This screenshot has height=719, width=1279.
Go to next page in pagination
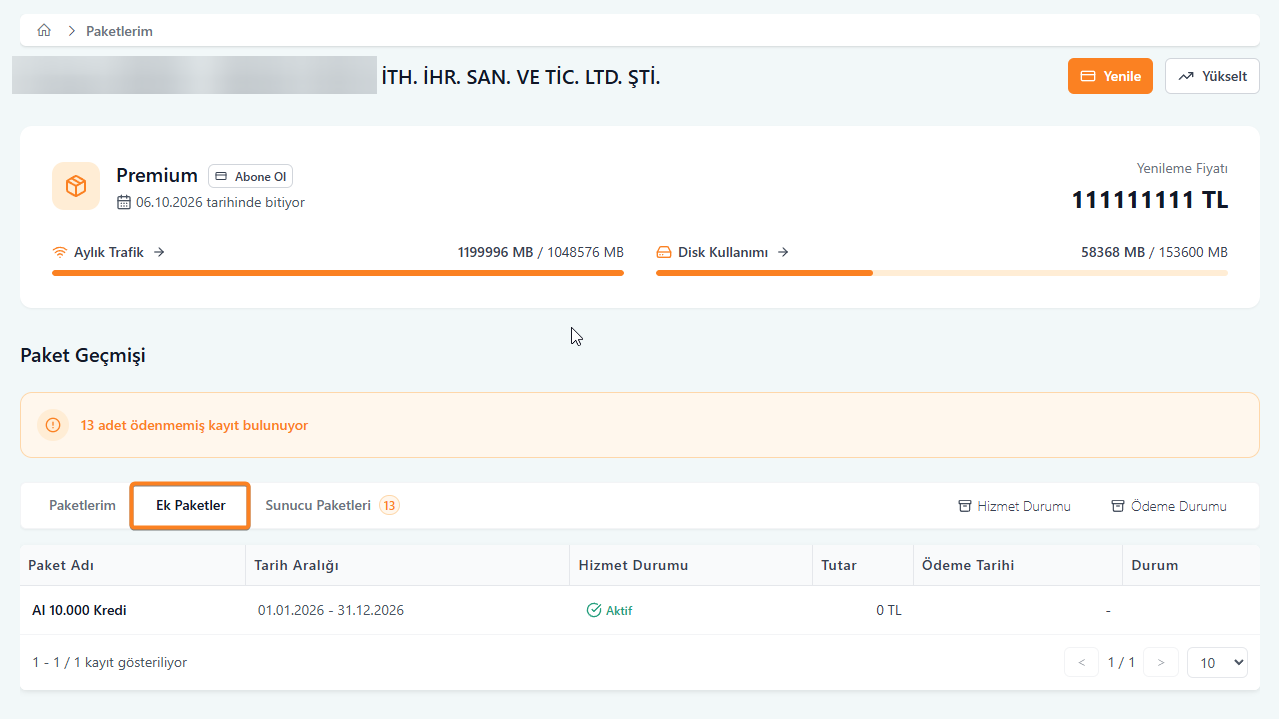coord(1160,663)
